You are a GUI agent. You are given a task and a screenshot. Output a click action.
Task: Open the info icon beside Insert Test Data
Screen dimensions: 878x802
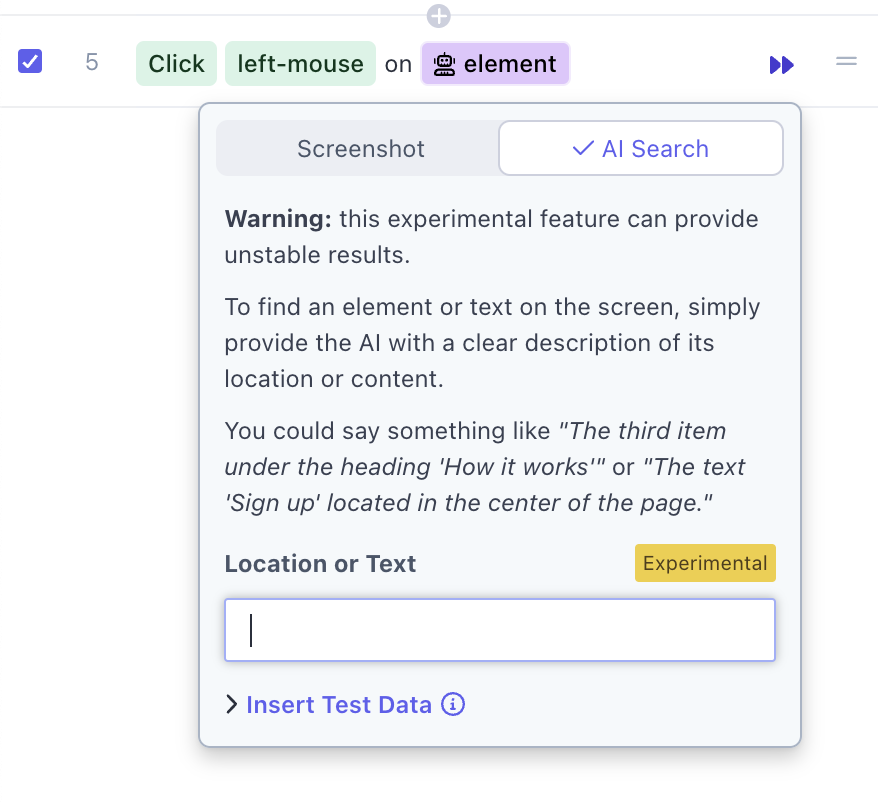(x=453, y=705)
